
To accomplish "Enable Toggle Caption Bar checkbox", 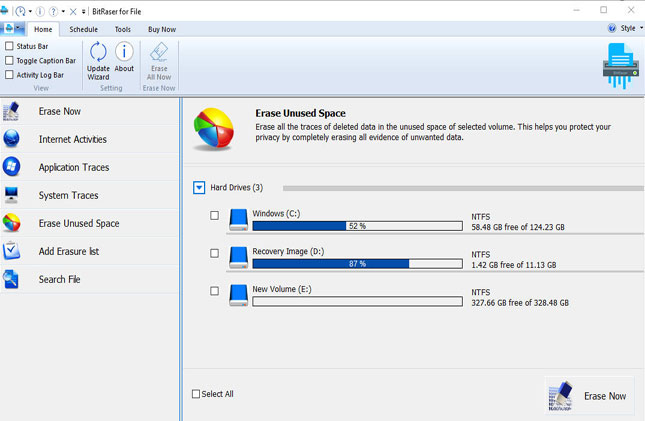I will pos(9,60).
